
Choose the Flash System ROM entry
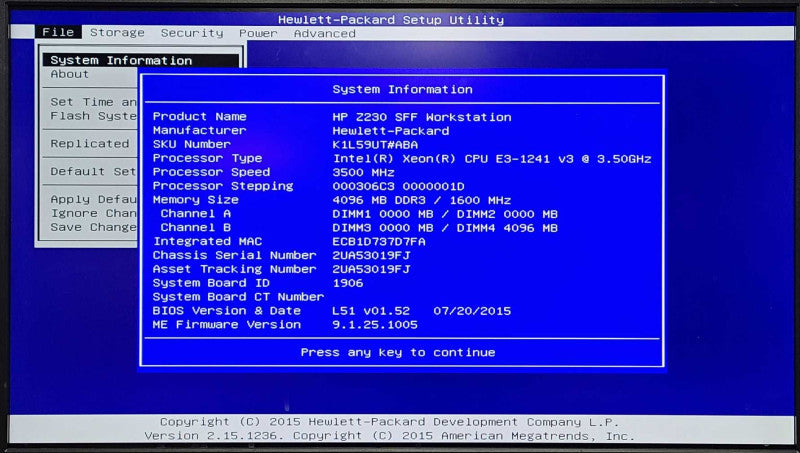click(x=93, y=116)
